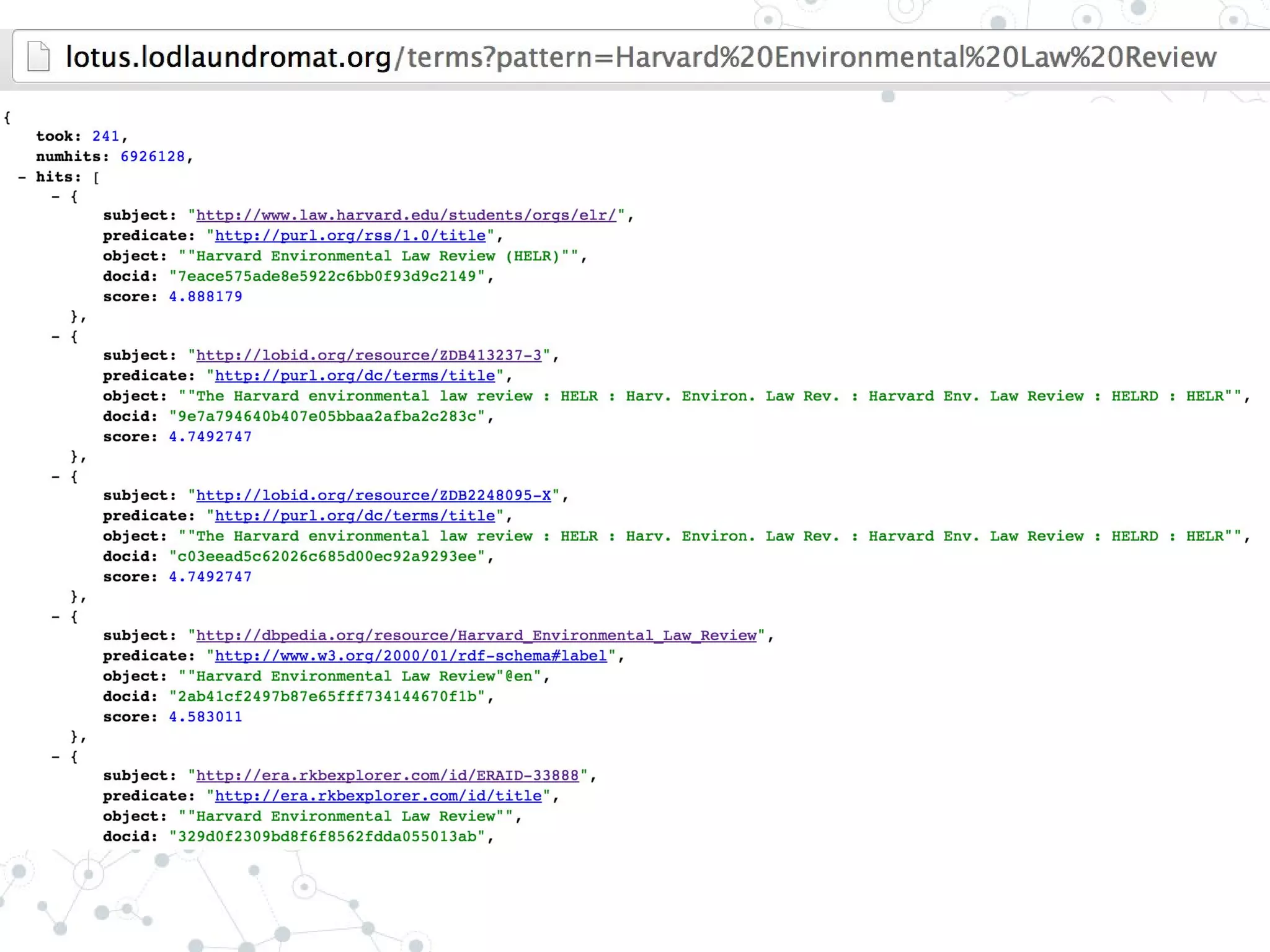Open lobid.org resource ZDB413237-3 link
This screenshot has width=1270, height=952.
click(369, 356)
